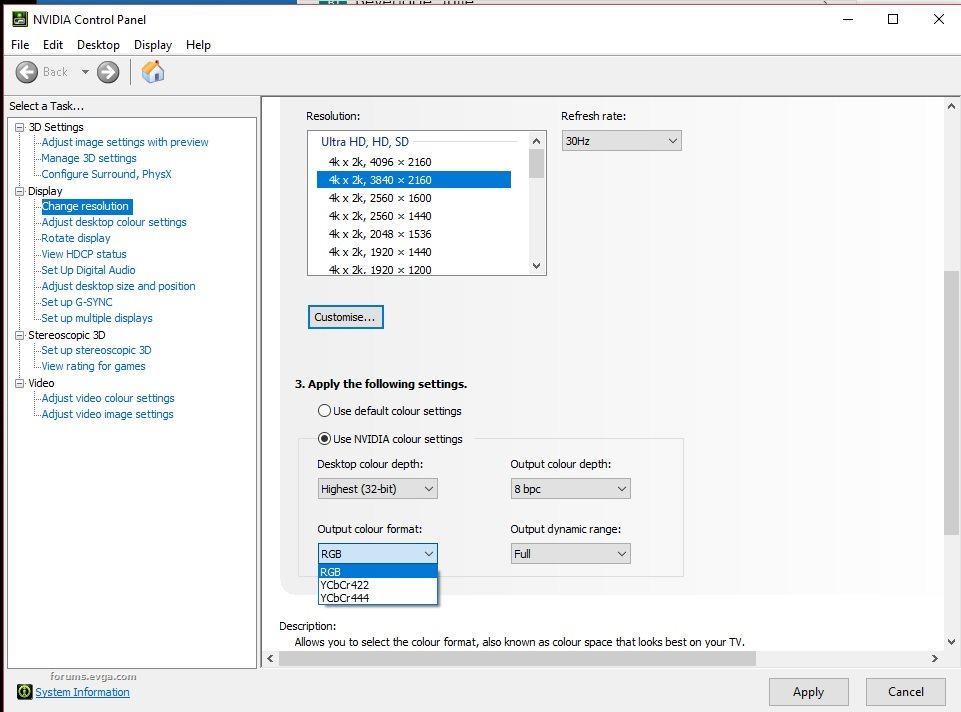
Task: Choose RGB in the open format list
Action: (x=378, y=572)
